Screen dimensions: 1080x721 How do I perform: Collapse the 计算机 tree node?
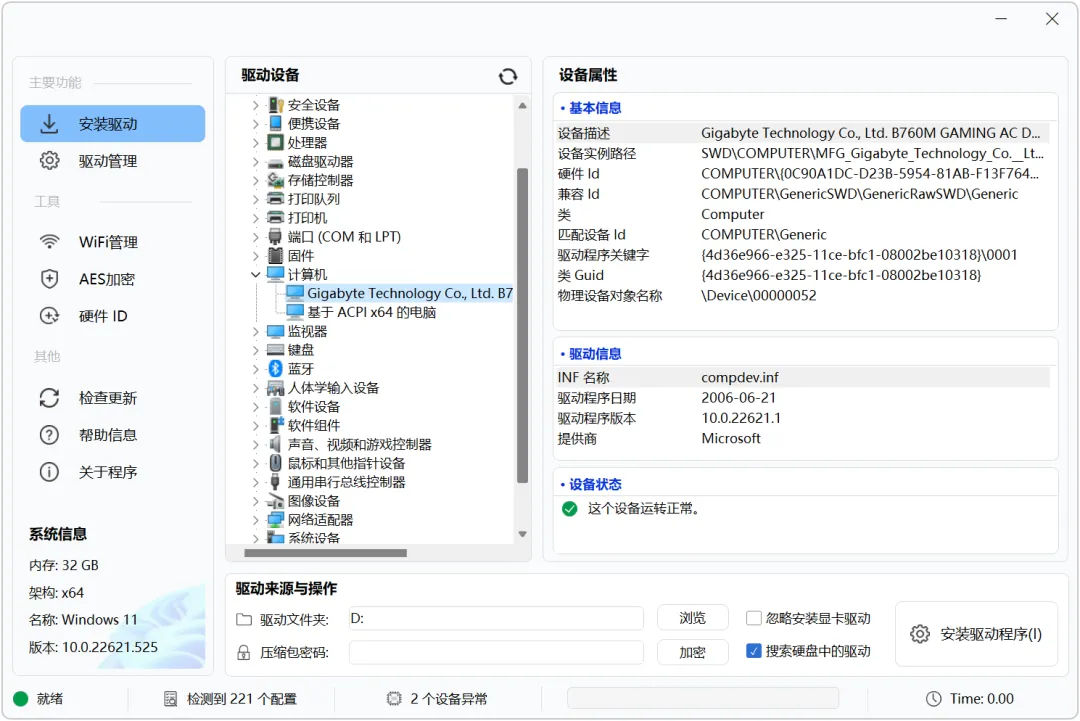[x=256, y=274]
